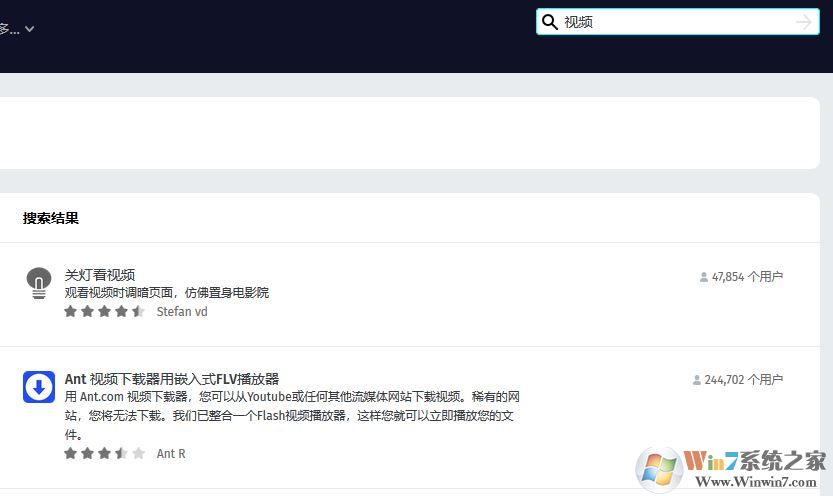Open the 关灯看视频 extension title
This screenshot has height=496, width=833.
point(100,275)
